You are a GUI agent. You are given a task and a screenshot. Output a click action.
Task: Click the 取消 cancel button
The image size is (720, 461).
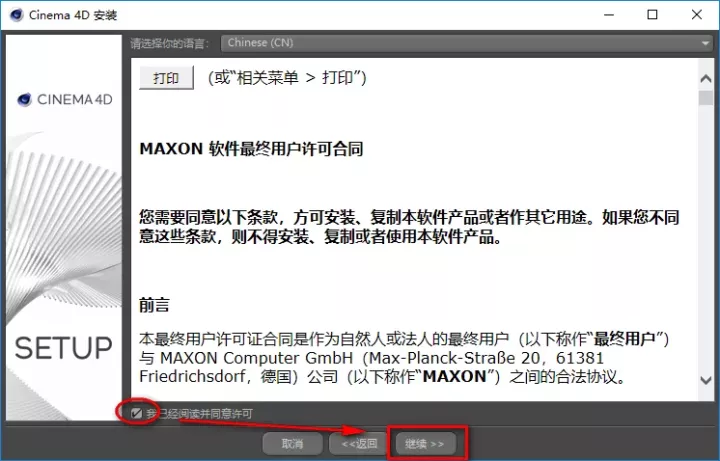(292, 444)
